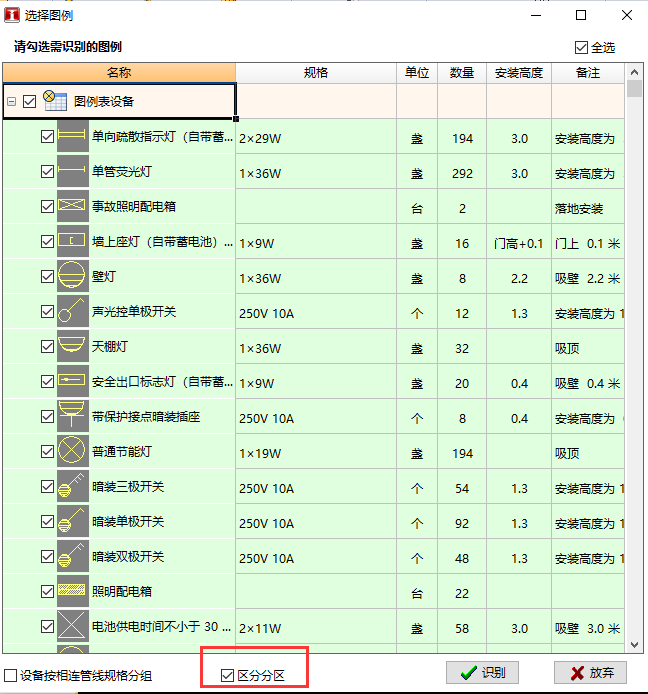Click the 普通节能灯 symbol icon
648x694 pixels.
click(x=73, y=452)
